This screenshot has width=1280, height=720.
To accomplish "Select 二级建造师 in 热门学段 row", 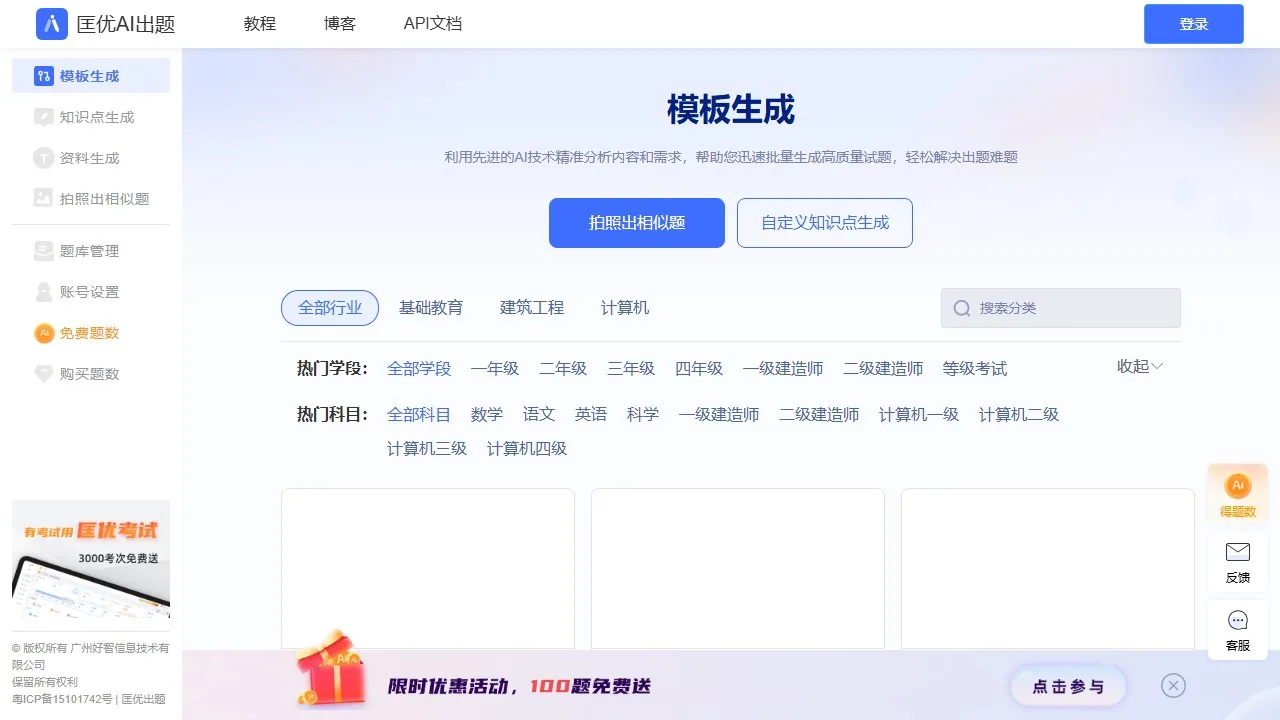I will (x=883, y=369).
